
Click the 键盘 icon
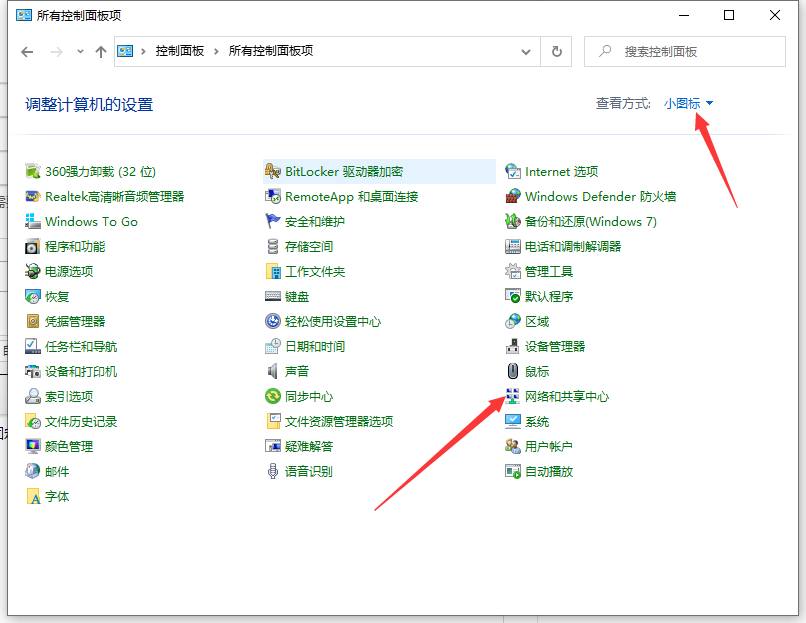tap(273, 297)
